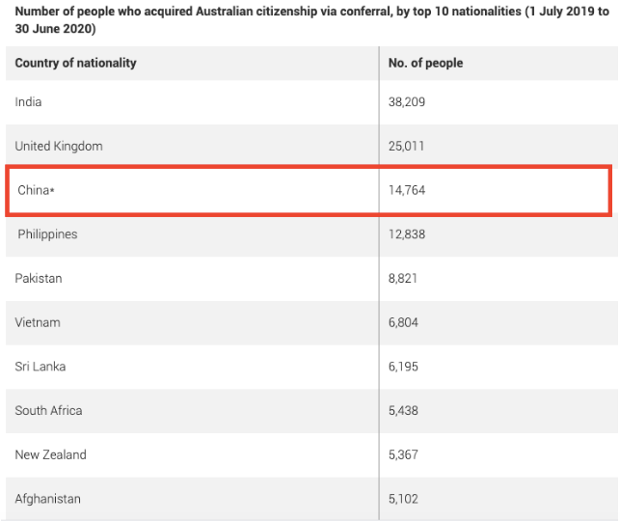
Task: Select the 'No. of people' column header
Action: [425, 63]
